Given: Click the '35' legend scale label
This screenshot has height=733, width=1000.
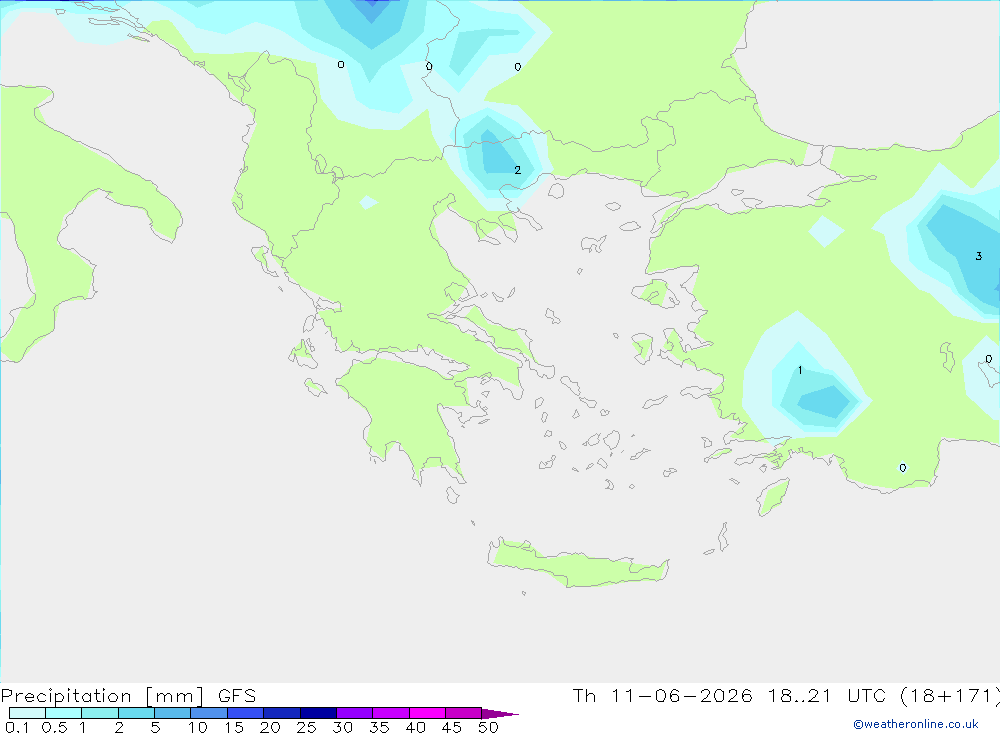Looking at the screenshot, I should coord(379,727).
